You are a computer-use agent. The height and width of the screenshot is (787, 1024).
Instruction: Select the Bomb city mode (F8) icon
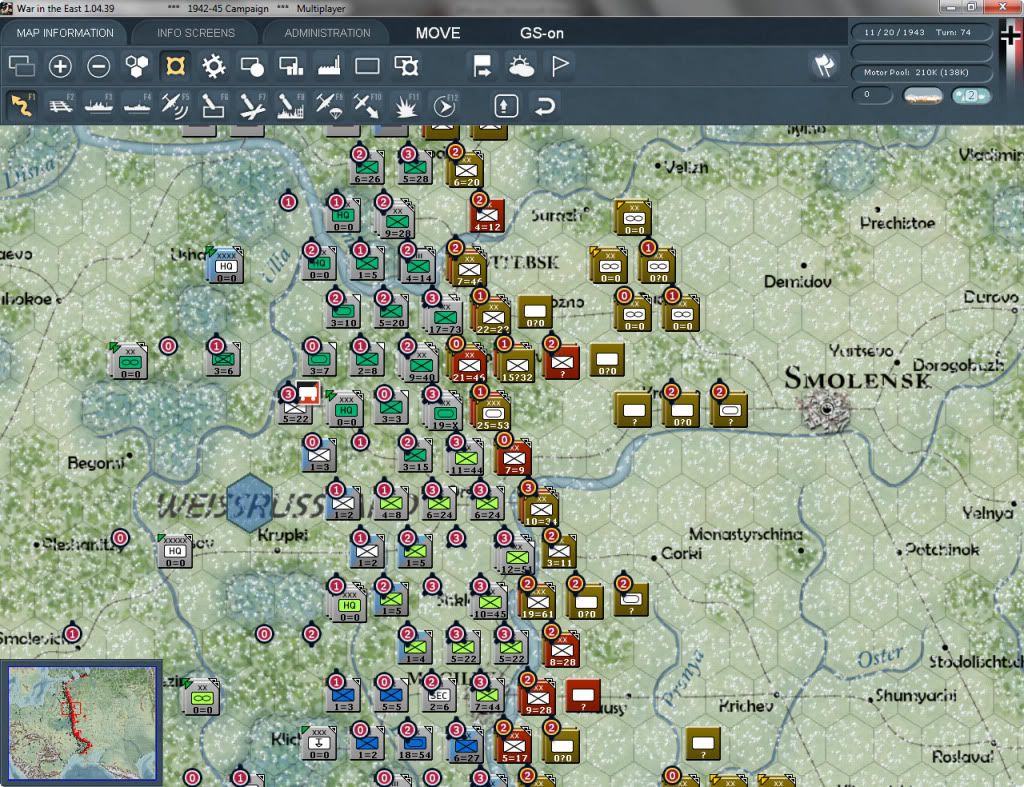(x=290, y=105)
